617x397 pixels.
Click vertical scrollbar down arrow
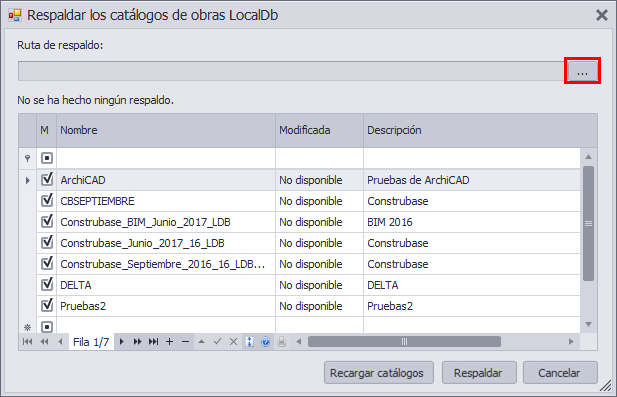pos(588,325)
